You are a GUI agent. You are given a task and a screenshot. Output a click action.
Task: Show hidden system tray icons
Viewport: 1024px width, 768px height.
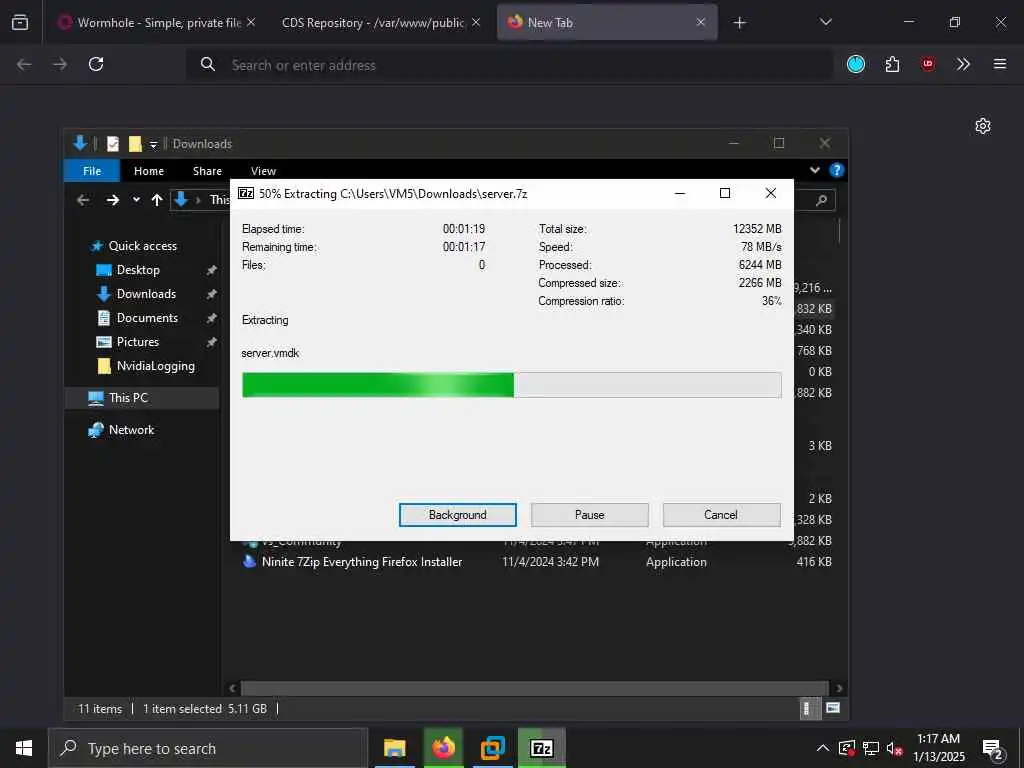[822, 748]
